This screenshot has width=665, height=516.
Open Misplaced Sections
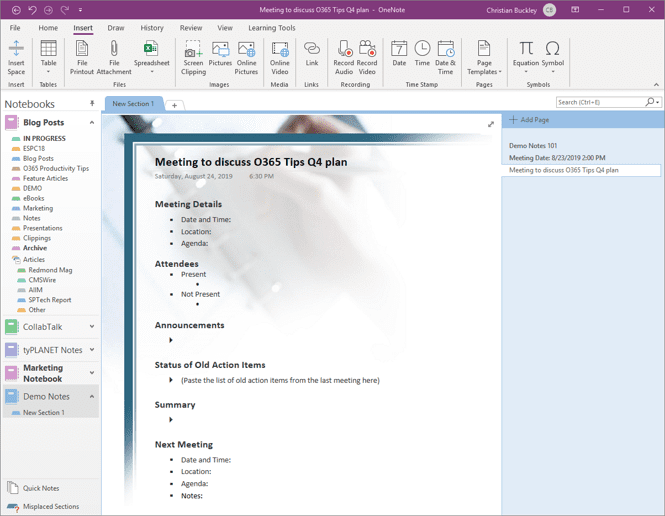coord(43,507)
